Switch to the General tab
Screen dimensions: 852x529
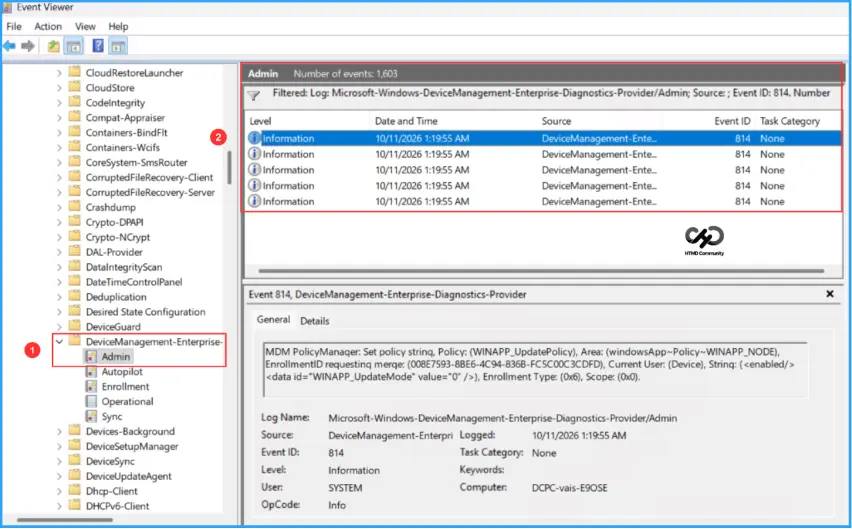(x=273, y=320)
